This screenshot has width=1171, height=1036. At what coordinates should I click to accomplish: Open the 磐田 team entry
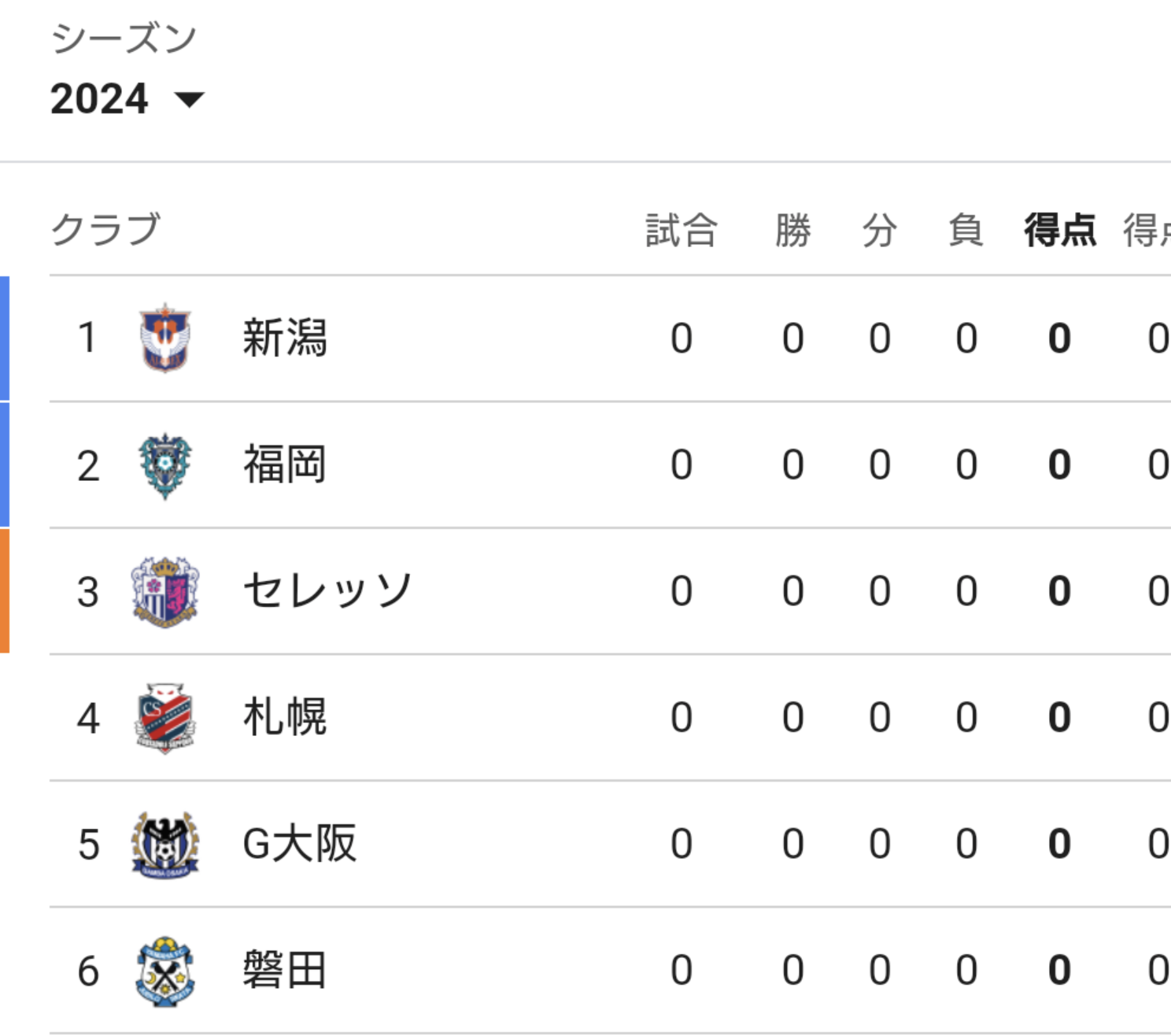point(285,971)
